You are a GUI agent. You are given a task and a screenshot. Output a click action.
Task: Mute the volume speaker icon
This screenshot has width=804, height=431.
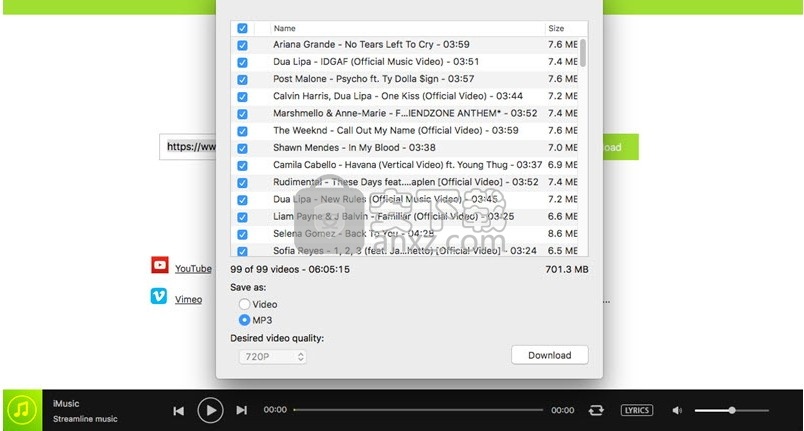(677, 410)
